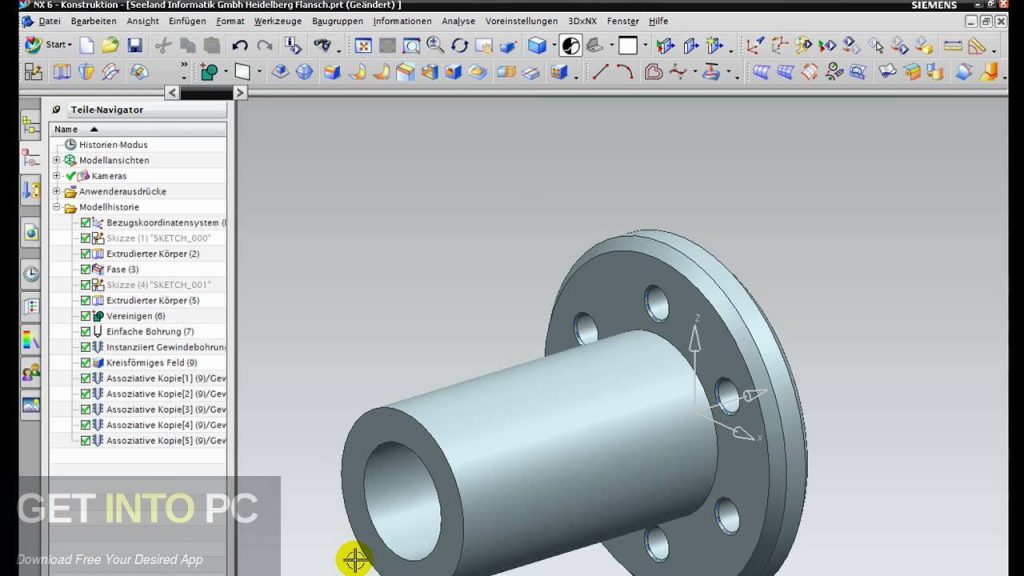Viewport: 1024px width, 576px height.
Task: Open the Werkzeuge menu
Action: pos(278,21)
